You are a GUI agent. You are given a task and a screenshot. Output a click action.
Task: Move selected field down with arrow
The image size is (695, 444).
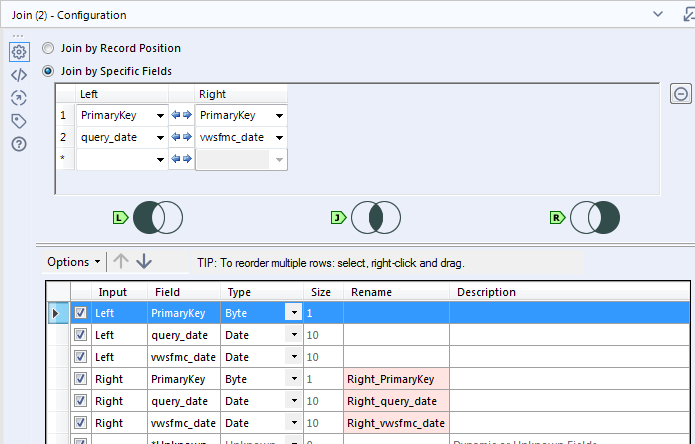pos(144,262)
